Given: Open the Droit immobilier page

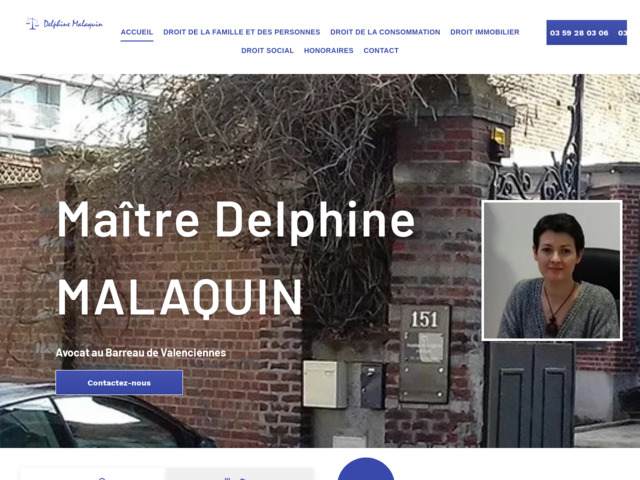Looking at the screenshot, I should (484, 32).
